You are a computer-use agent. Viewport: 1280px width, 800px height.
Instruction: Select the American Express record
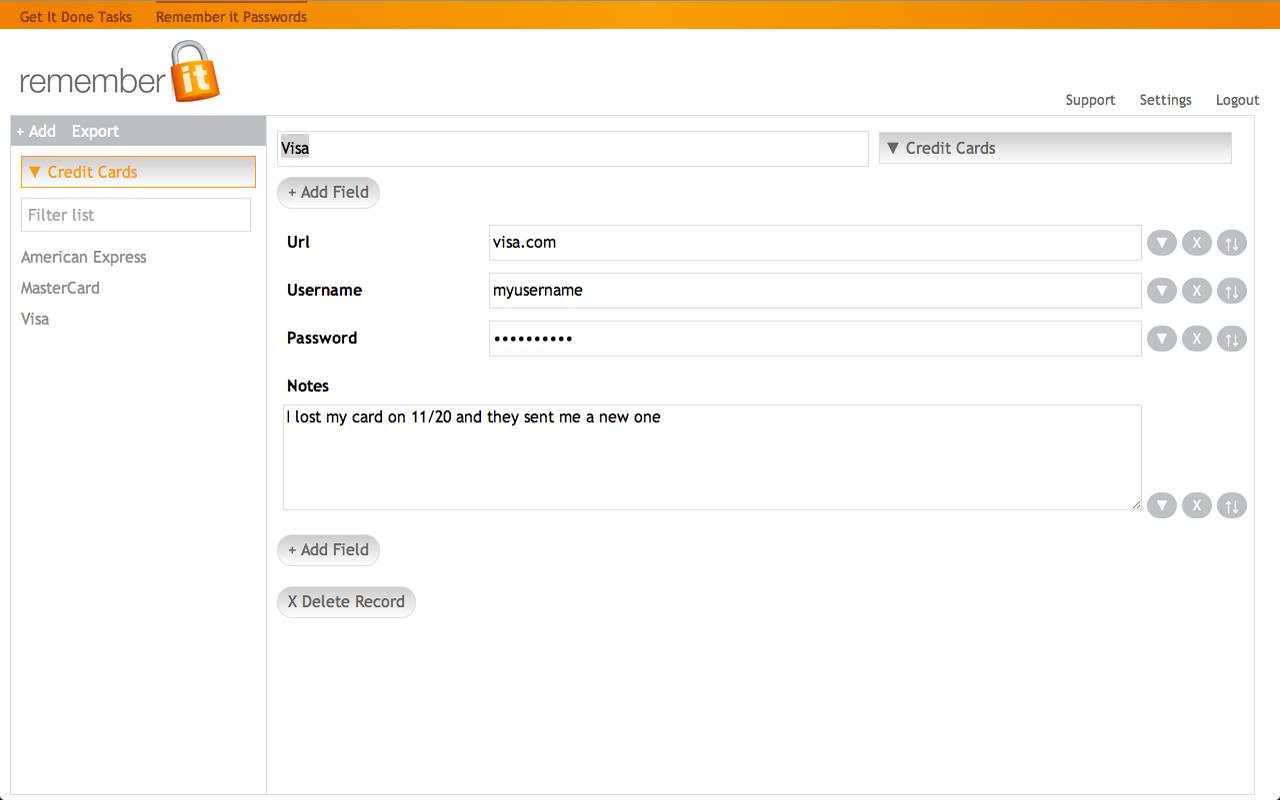(x=84, y=257)
